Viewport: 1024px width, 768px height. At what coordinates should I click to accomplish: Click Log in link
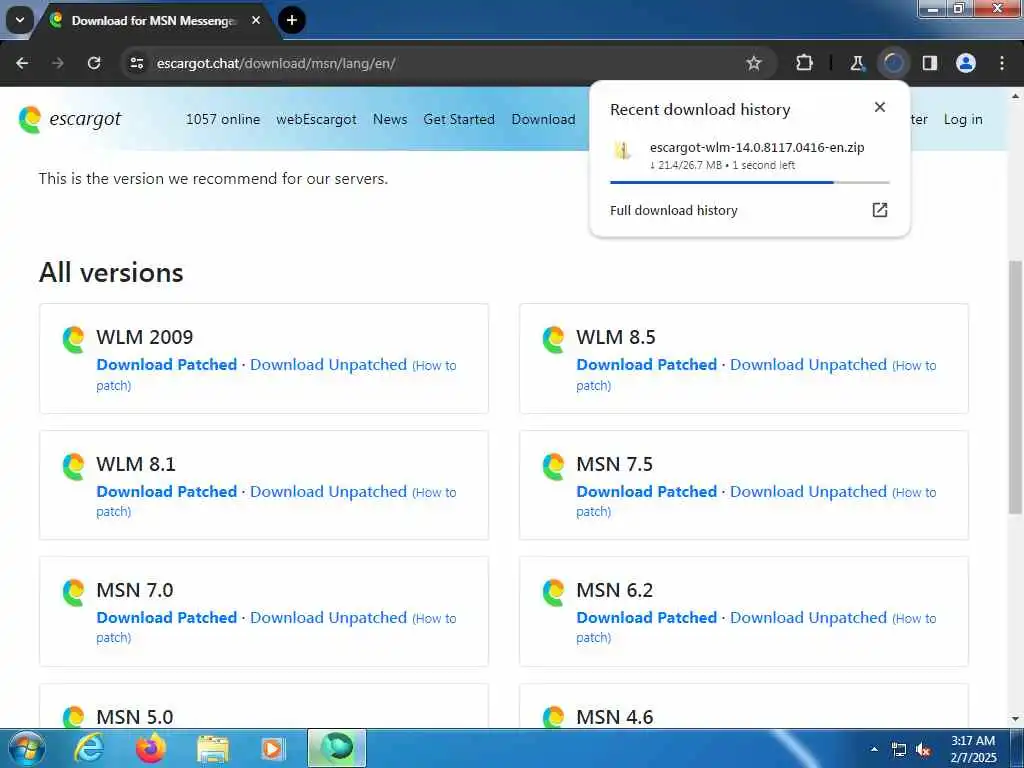963,120
